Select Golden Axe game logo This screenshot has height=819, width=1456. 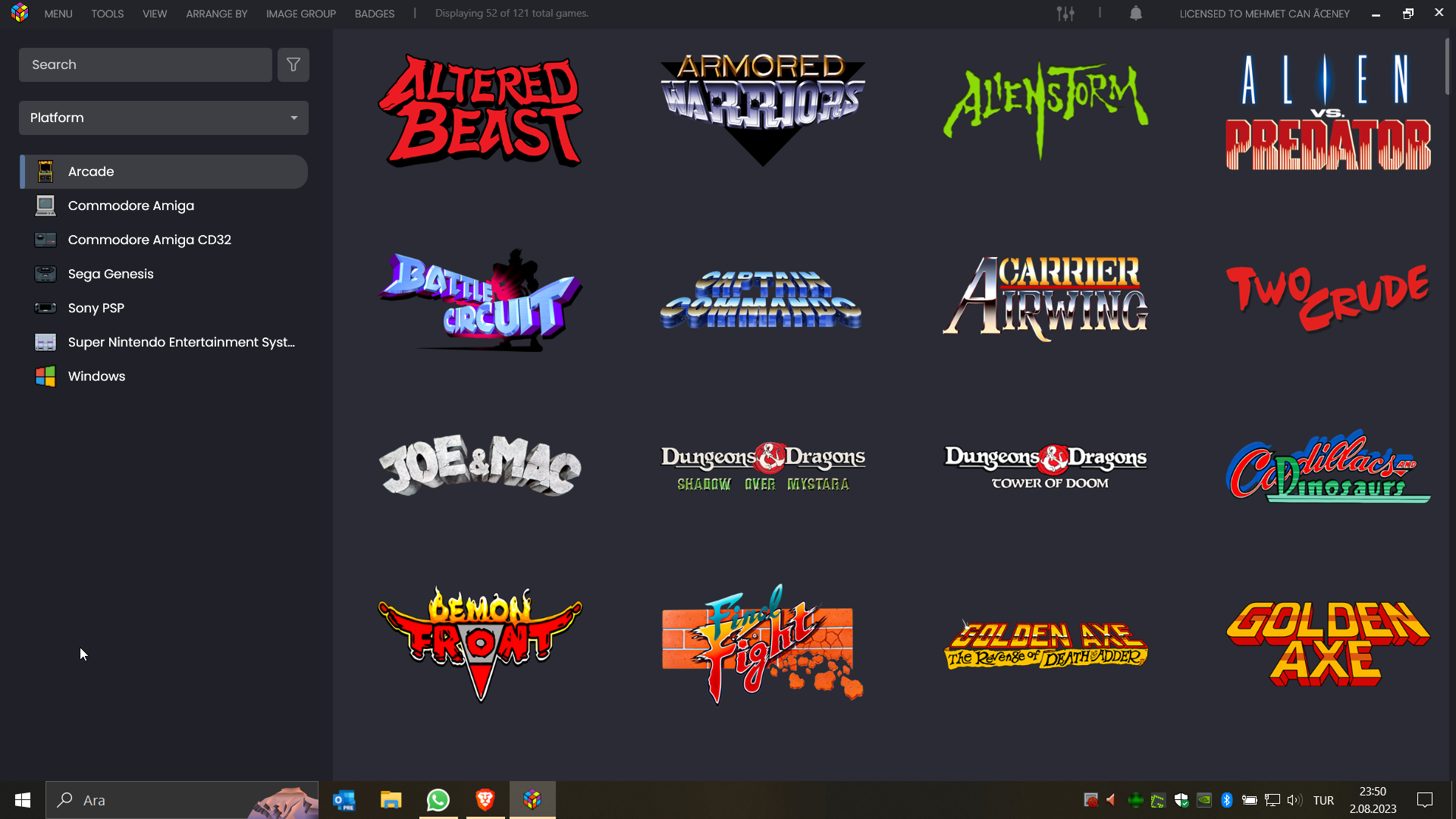coord(1329,644)
